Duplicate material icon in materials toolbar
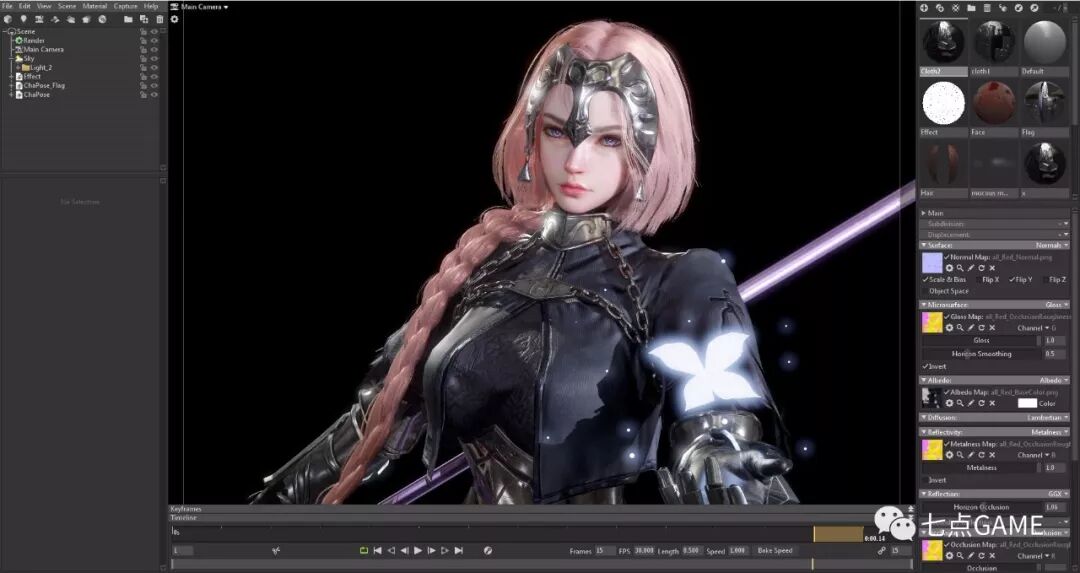 point(939,8)
